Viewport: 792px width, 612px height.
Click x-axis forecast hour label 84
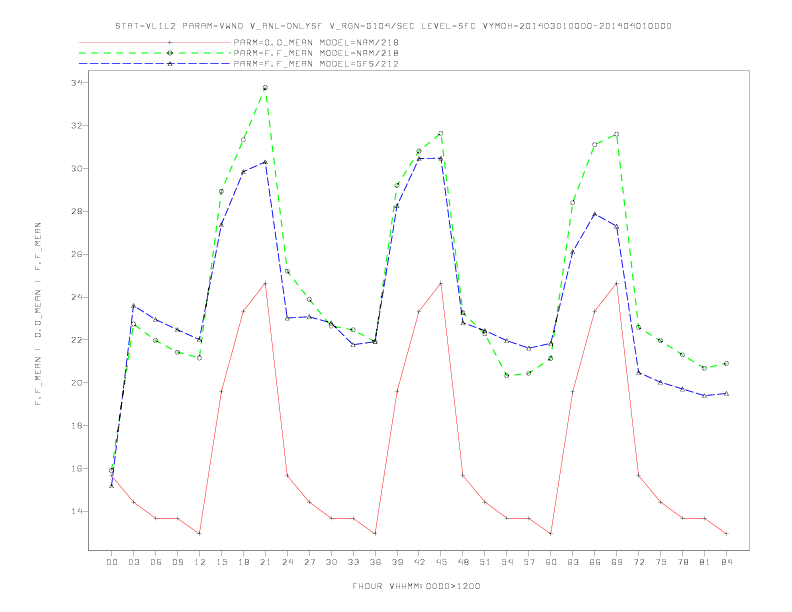(726, 562)
